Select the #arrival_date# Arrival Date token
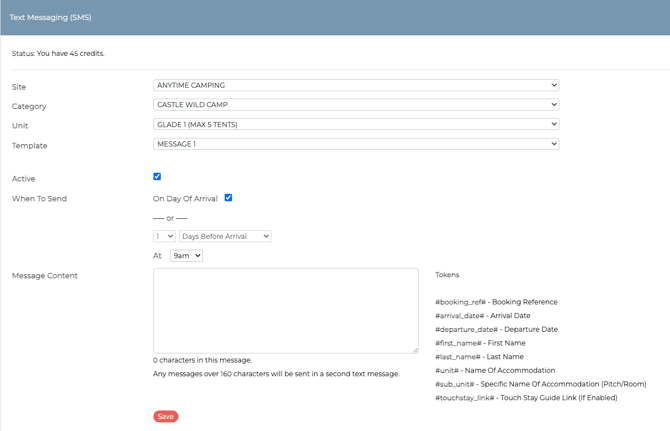This screenshot has width=670, height=431. click(482, 316)
